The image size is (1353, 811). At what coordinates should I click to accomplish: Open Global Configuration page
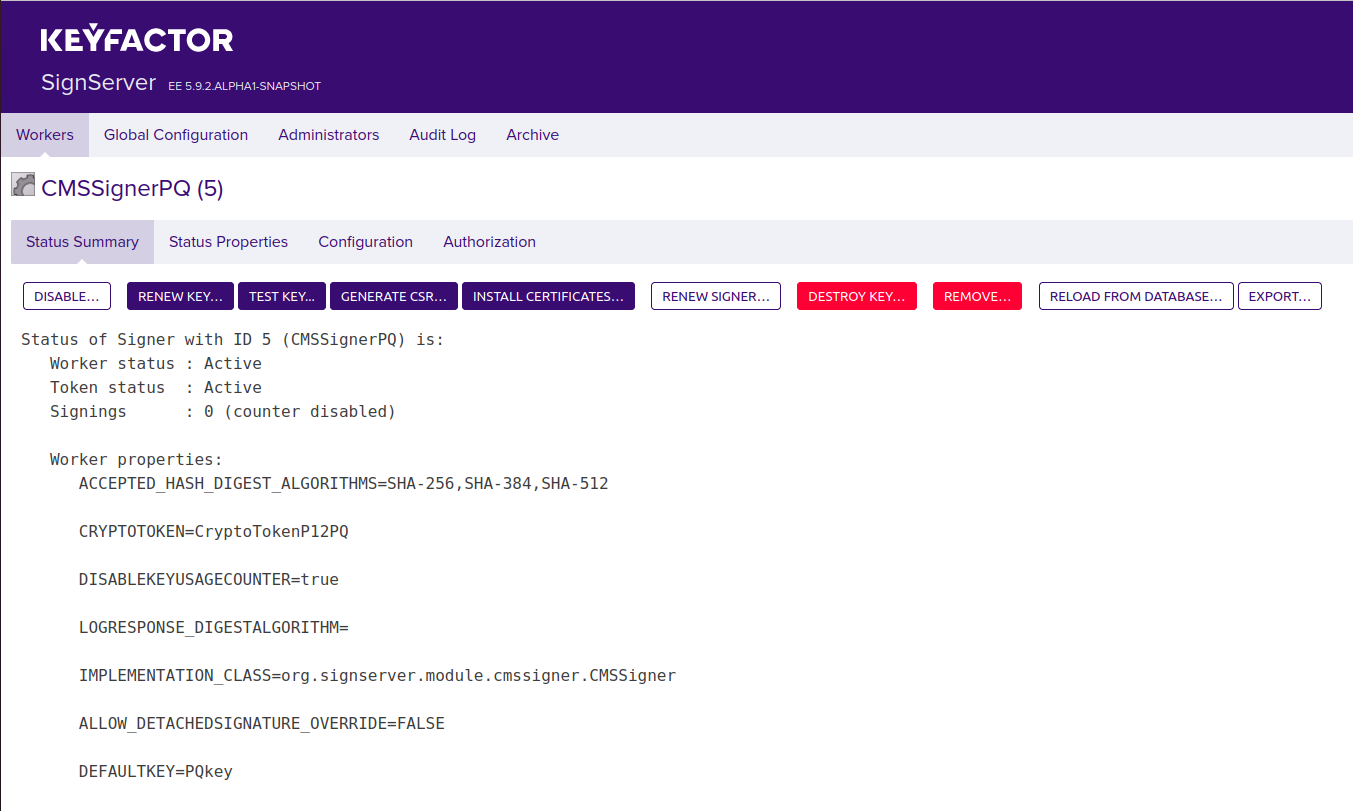click(176, 134)
